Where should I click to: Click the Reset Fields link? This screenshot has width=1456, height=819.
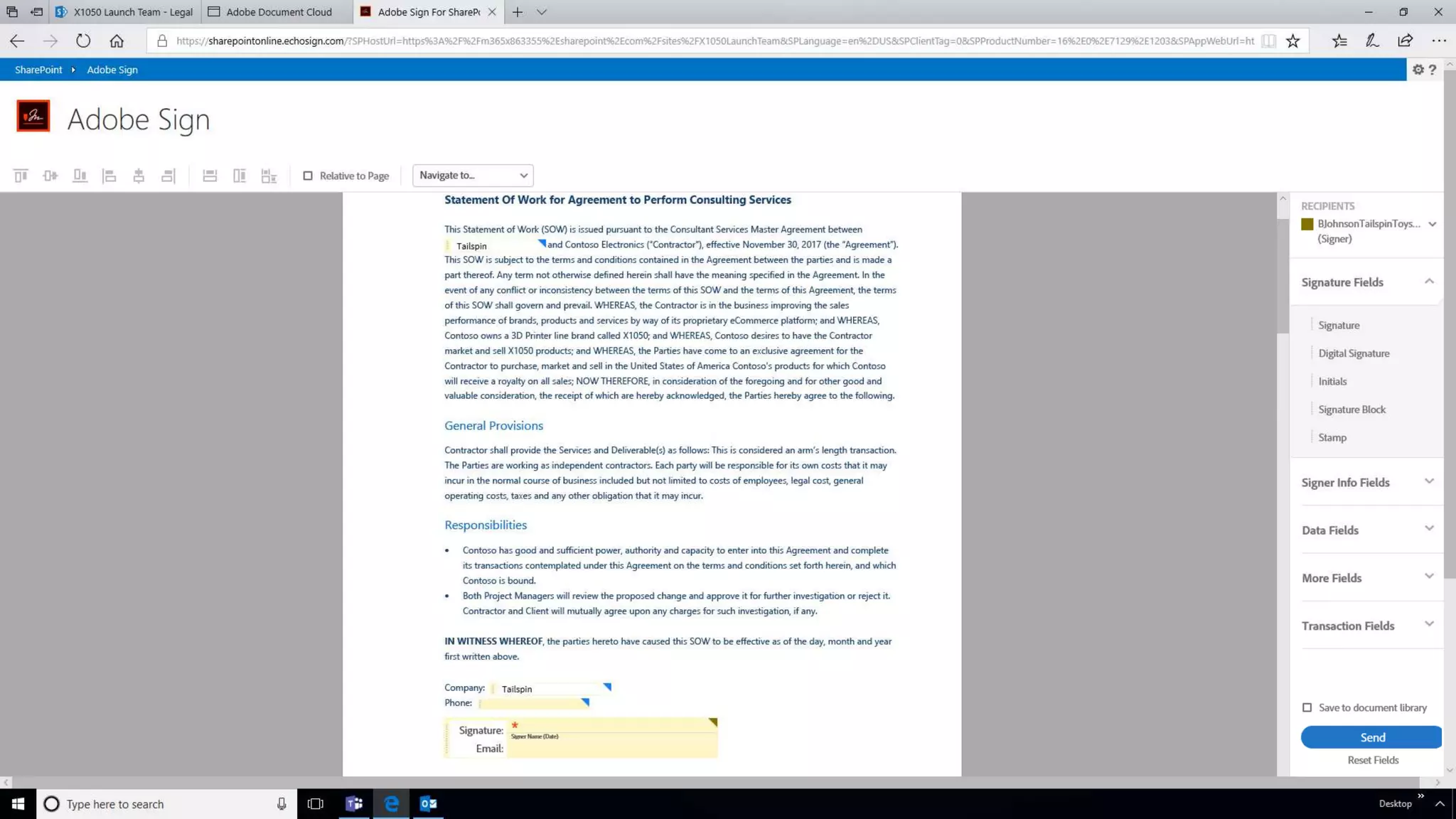[x=1372, y=760]
